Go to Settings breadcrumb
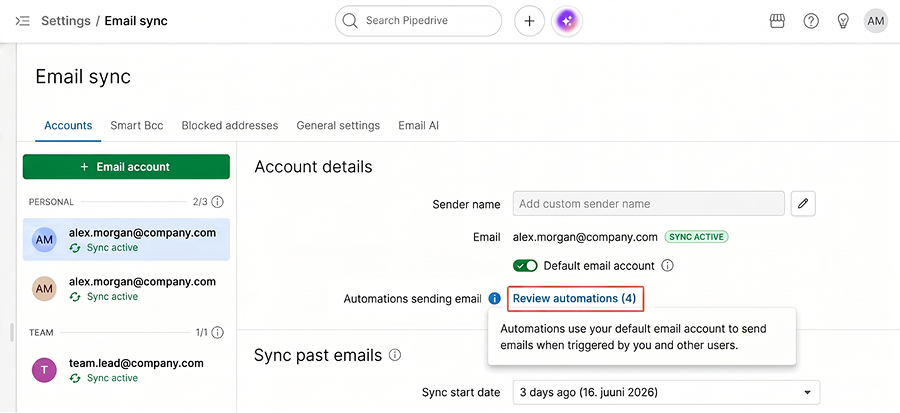This screenshot has height=413, width=900. pyautogui.click(x=66, y=21)
